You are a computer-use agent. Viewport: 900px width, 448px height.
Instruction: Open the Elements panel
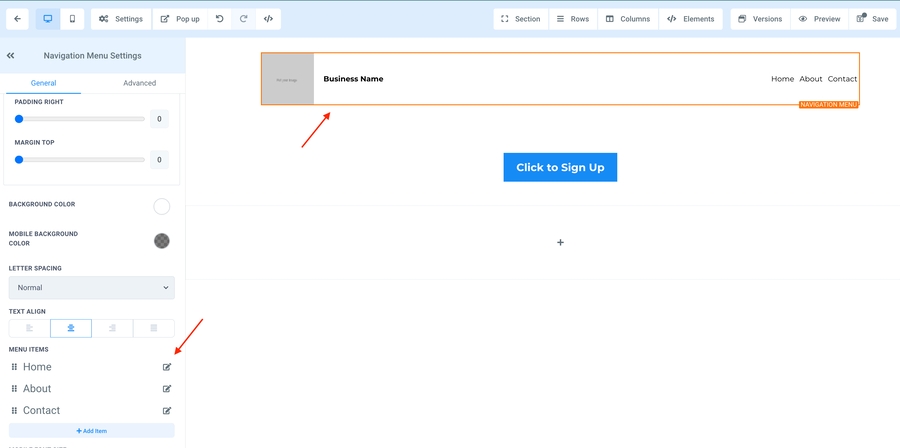[690, 19]
